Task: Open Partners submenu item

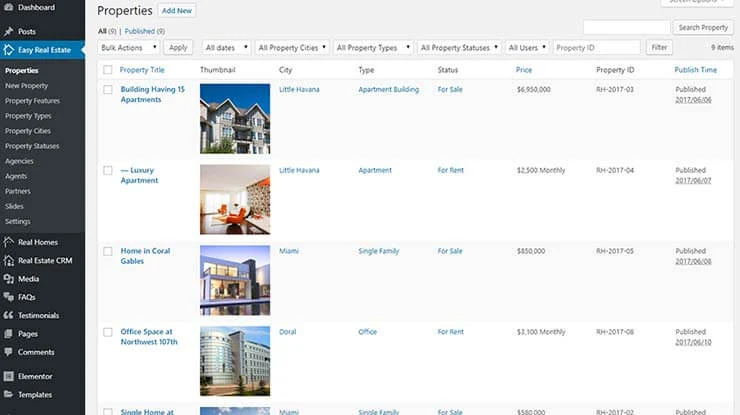Action: (17, 191)
